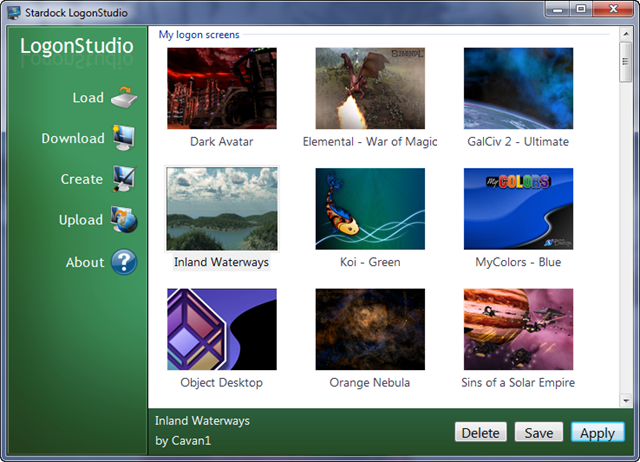Pick the MyColors - Blue thumbnail
Viewport: 640px width, 462px height.
(518, 209)
